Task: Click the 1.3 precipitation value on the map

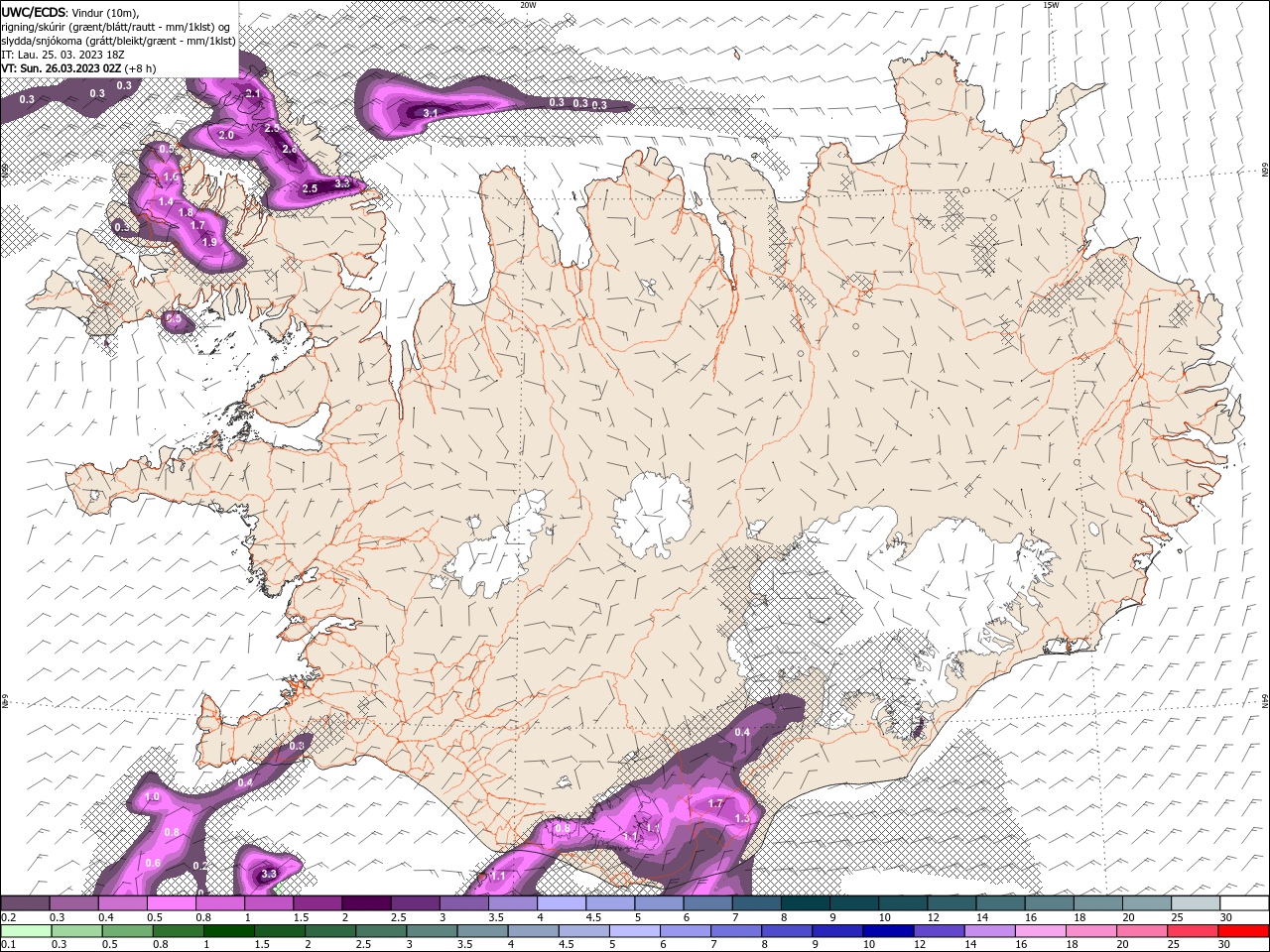Action: tap(742, 818)
